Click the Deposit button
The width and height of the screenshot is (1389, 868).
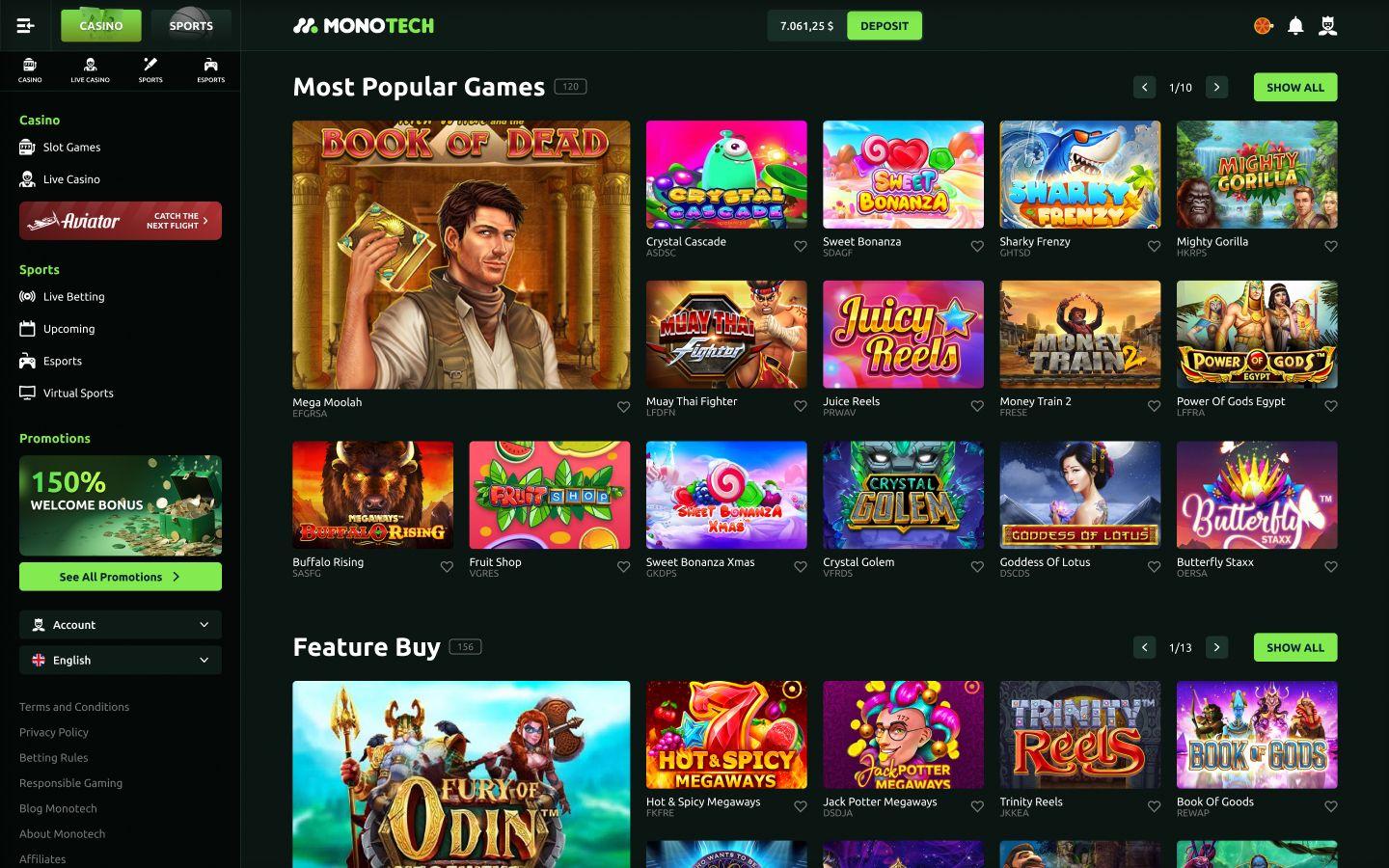tap(885, 26)
